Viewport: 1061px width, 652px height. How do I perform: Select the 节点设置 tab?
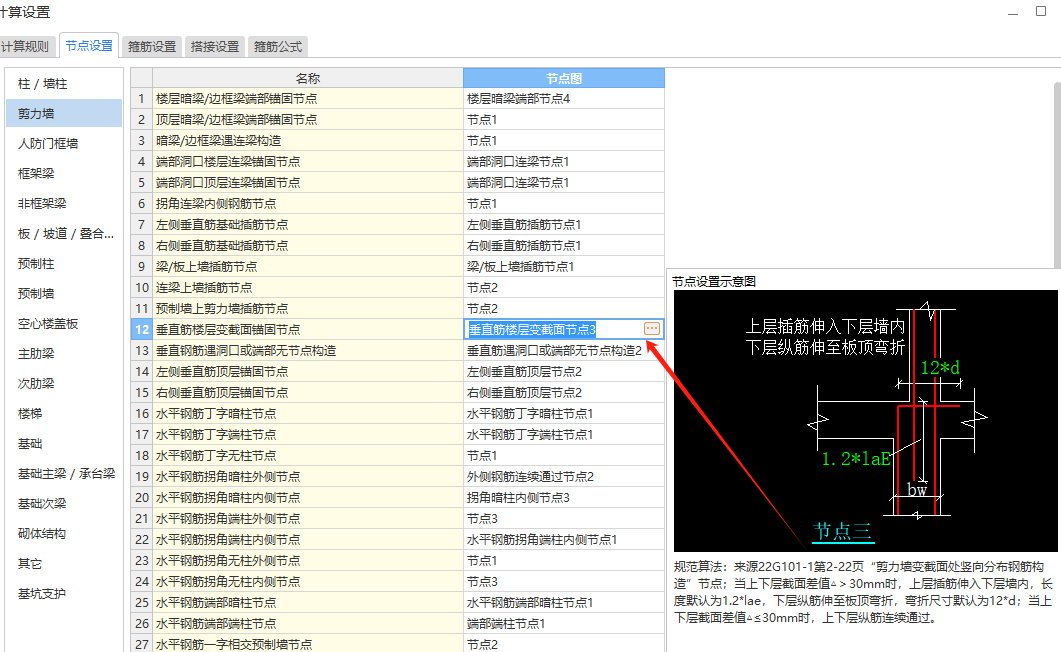(89, 45)
